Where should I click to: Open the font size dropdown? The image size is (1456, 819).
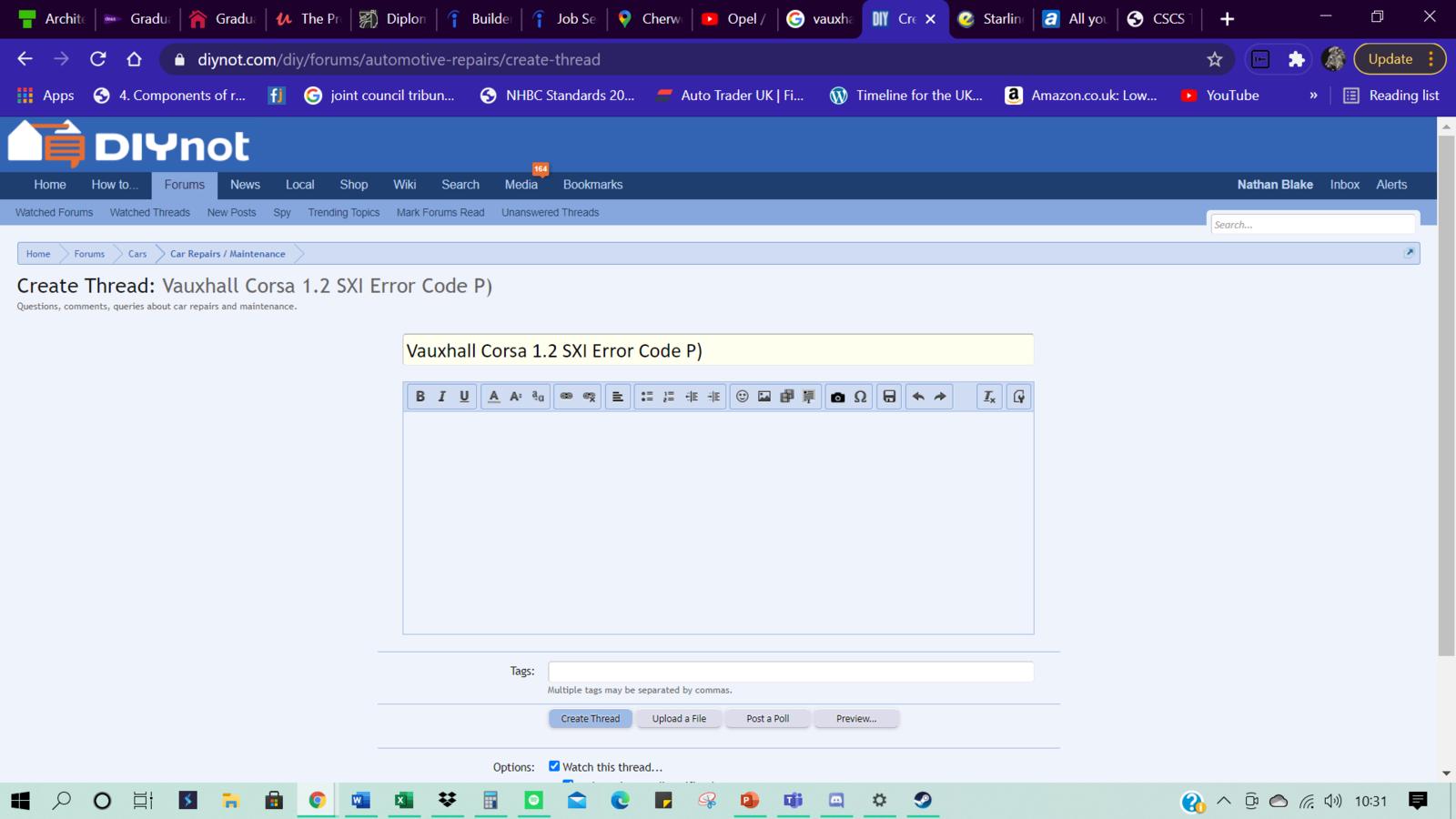516,397
